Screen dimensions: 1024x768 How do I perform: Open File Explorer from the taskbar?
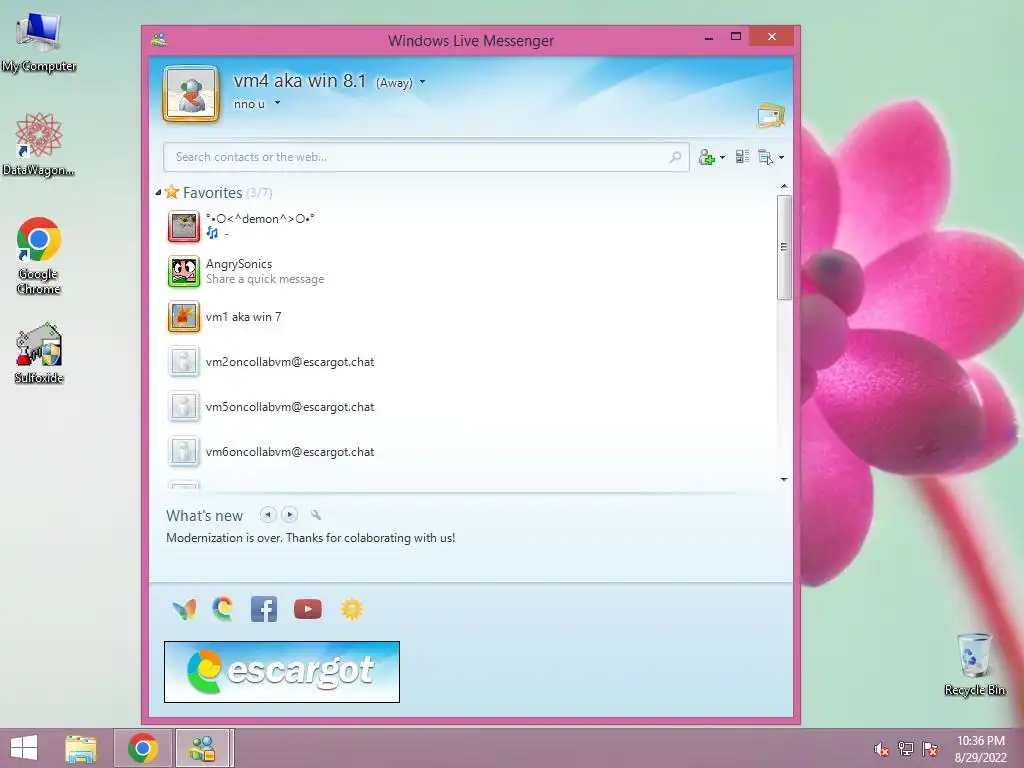pos(81,748)
